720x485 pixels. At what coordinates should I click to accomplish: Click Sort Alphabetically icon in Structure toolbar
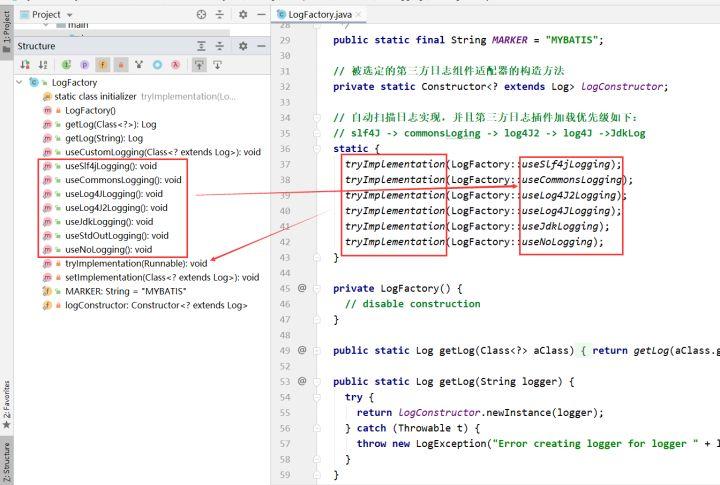(x=43, y=65)
